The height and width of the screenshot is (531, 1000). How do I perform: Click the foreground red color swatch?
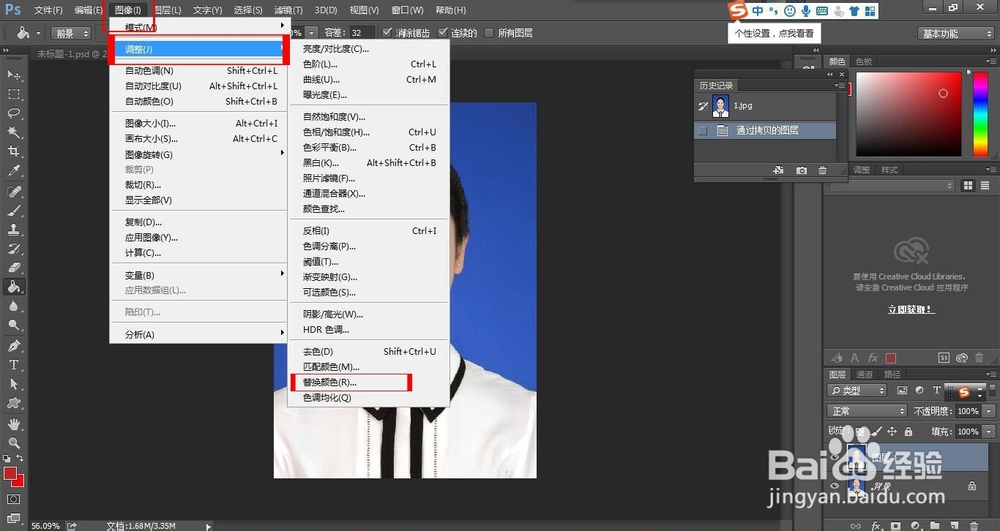click(10, 474)
